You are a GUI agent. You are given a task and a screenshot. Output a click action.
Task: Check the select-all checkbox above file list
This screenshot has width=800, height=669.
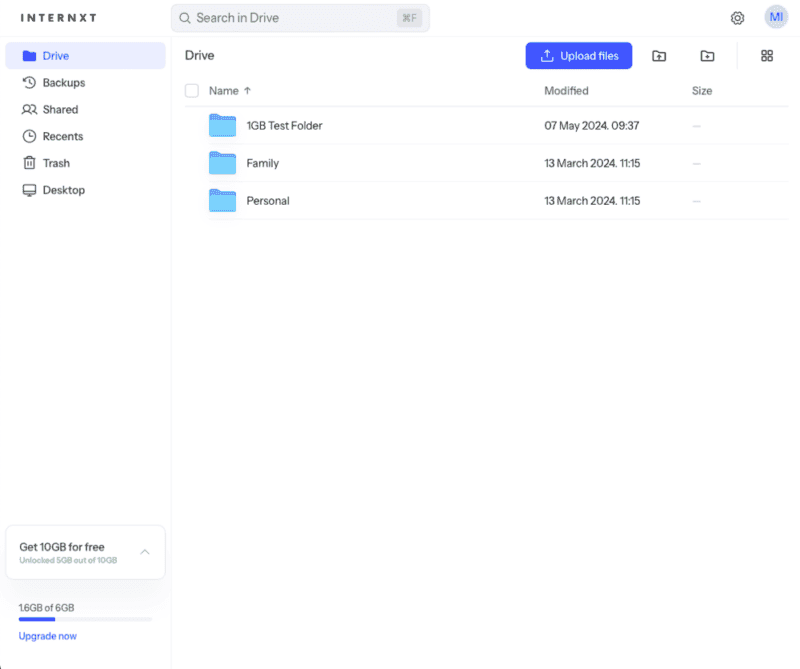click(x=191, y=90)
